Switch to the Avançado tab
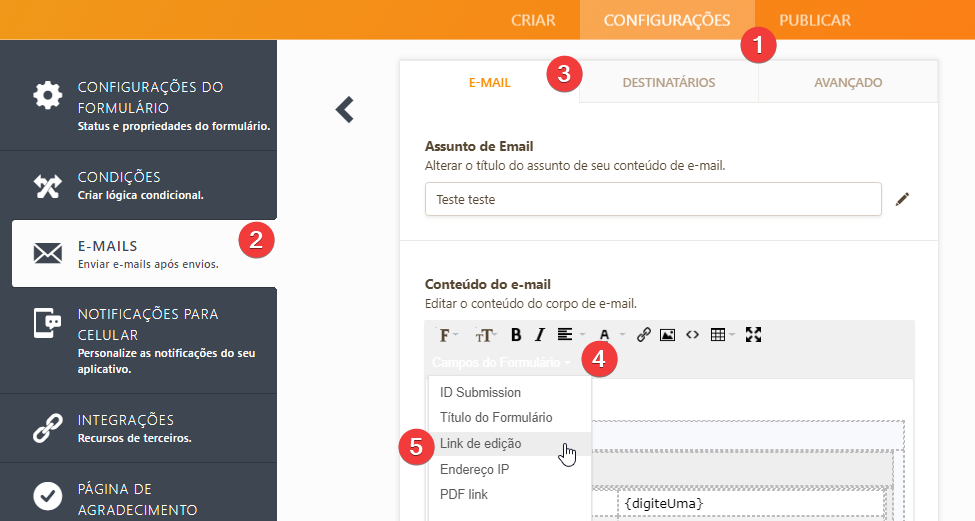 pyautogui.click(x=847, y=82)
